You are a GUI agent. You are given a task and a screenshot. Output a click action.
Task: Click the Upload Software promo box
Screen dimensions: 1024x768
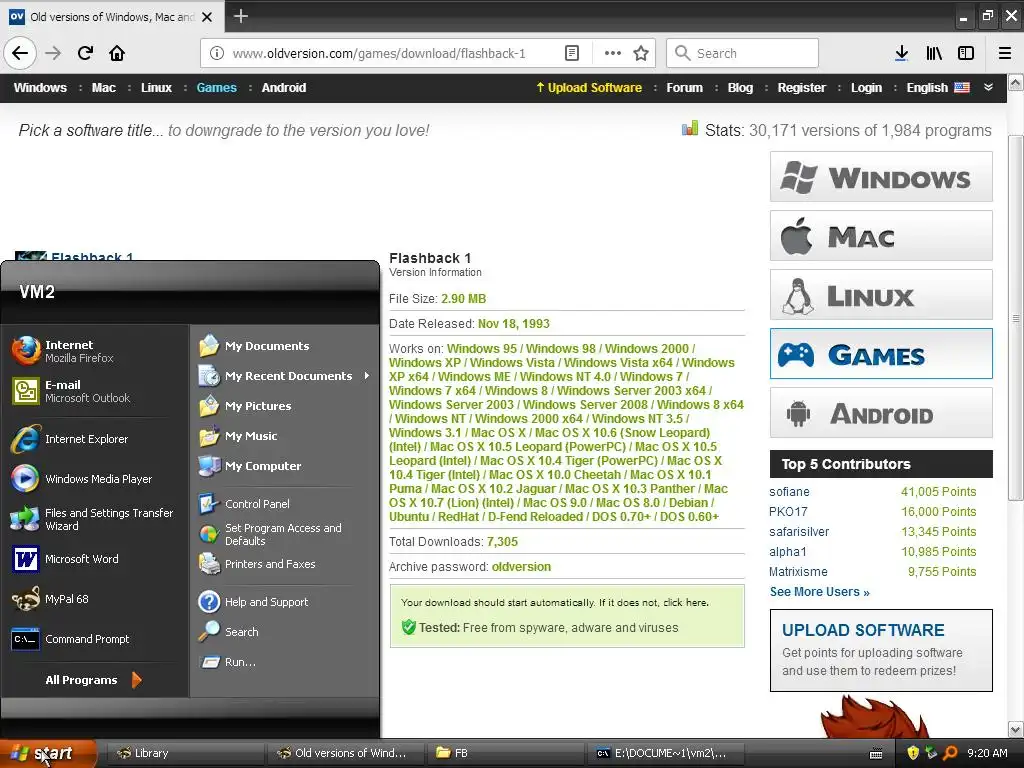click(881, 650)
